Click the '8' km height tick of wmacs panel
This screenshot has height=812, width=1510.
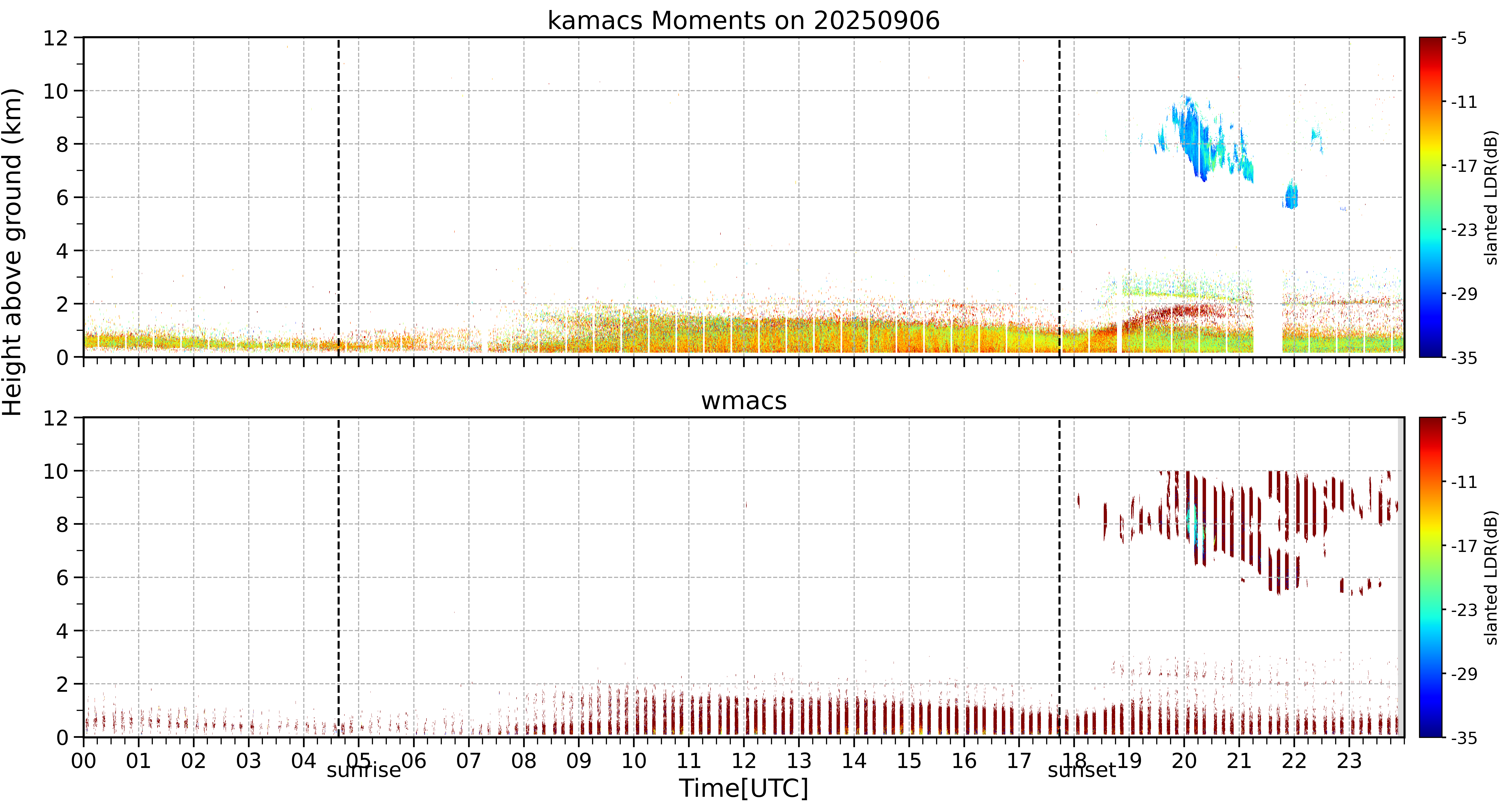(x=62, y=524)
